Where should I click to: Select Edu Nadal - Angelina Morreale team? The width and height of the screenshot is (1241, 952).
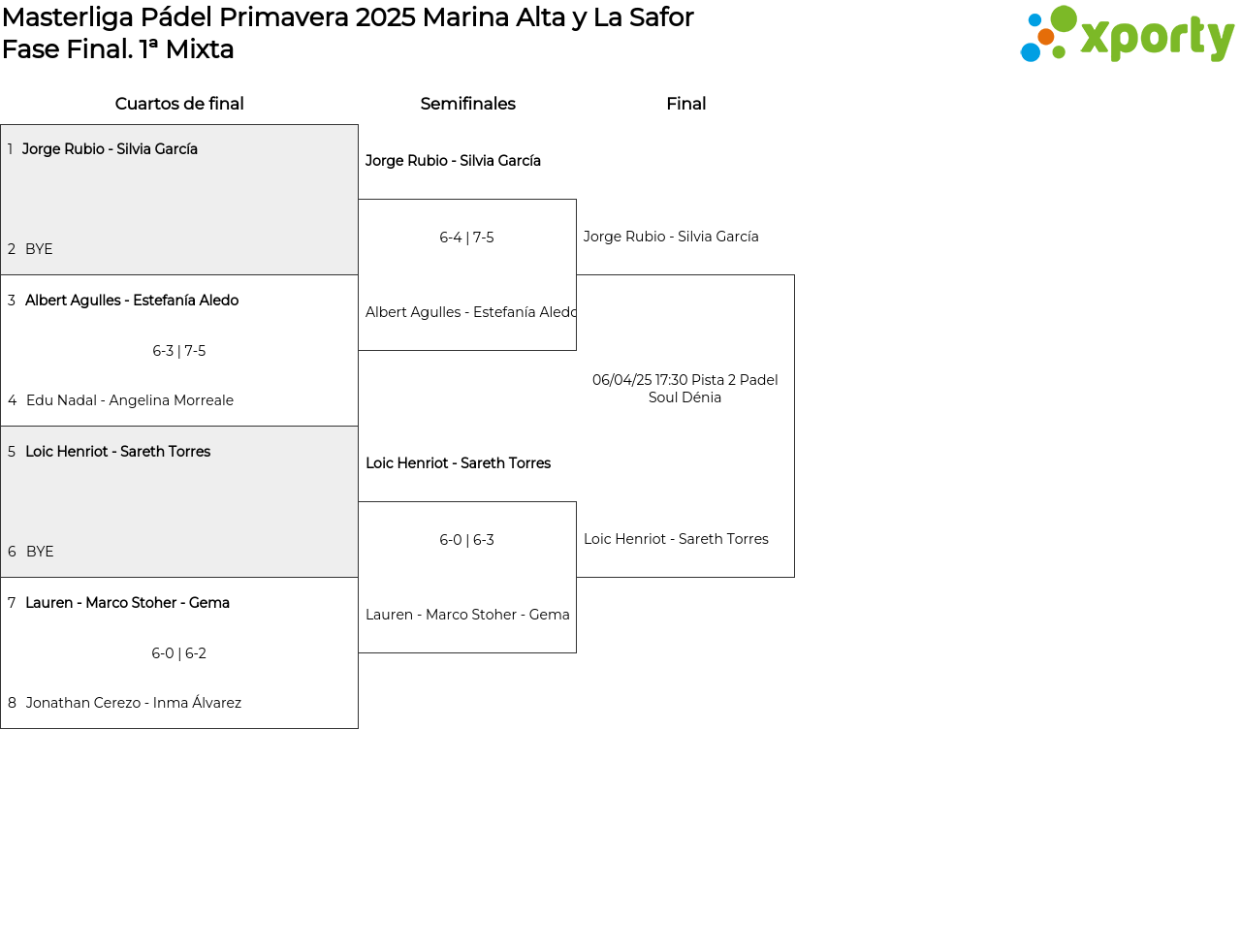tap(130, 400)
